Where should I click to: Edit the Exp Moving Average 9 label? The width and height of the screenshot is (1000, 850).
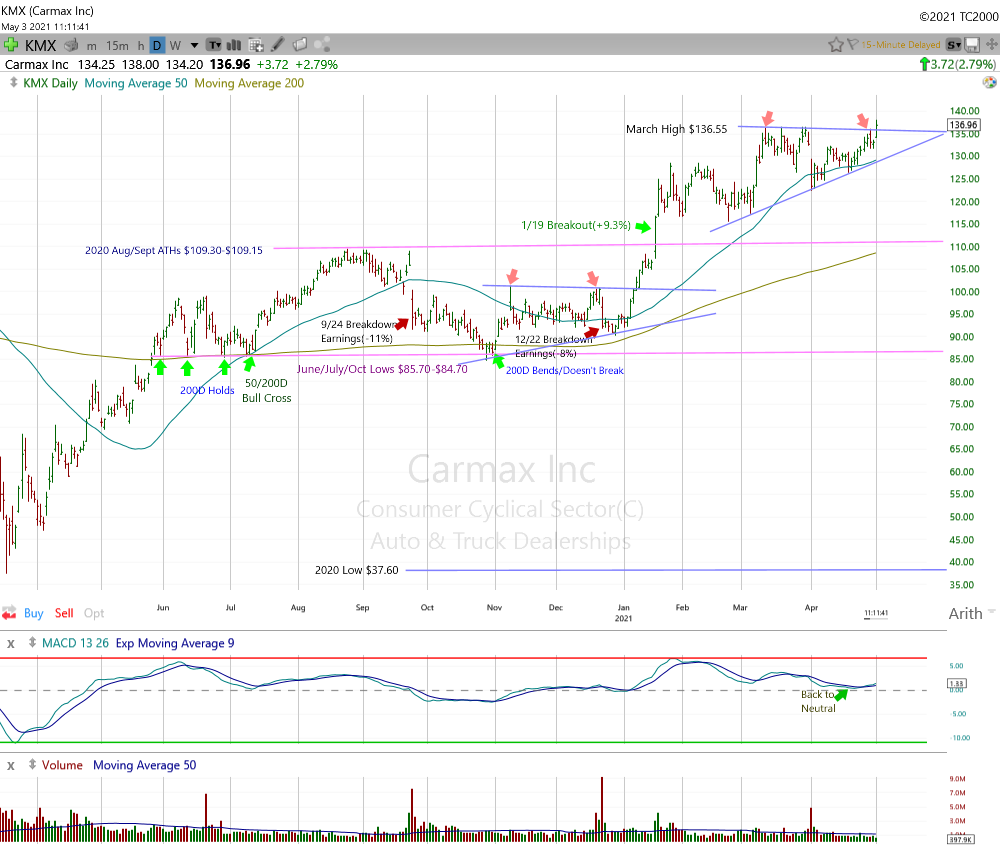[175, 643]
